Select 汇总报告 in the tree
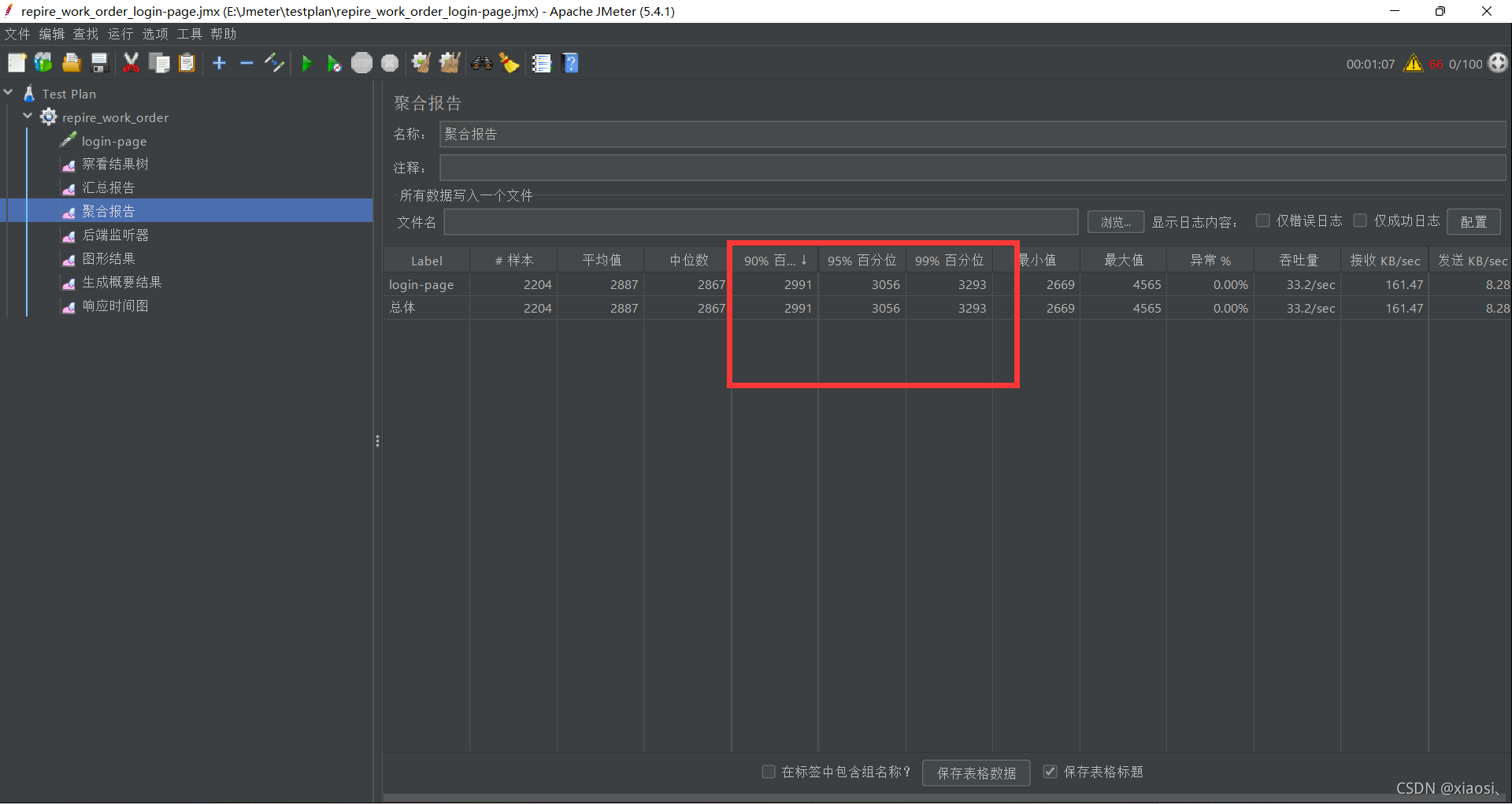Image resolution: width=1512 pixels, height=804 pixels. tap(109, 187)
